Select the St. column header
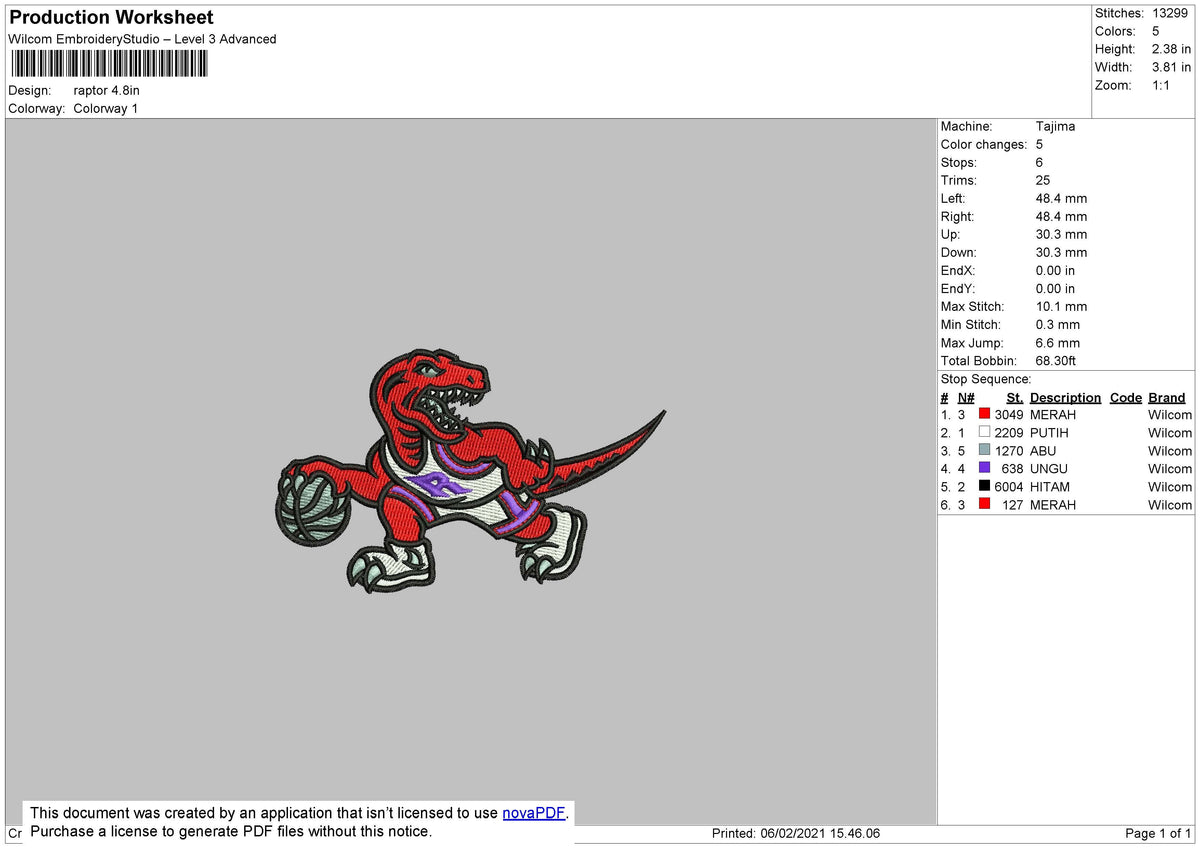Screen dimensions: 1200x848 coord(1014,397)
